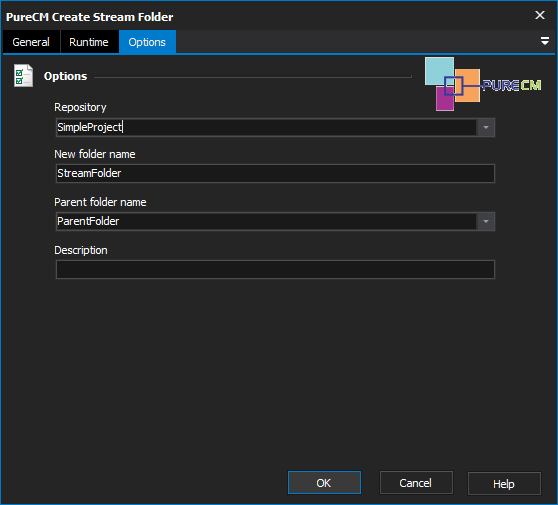Click the Options checklist page icon
Image resolution: width=558 pixels, height=505 pixels.
23,75
